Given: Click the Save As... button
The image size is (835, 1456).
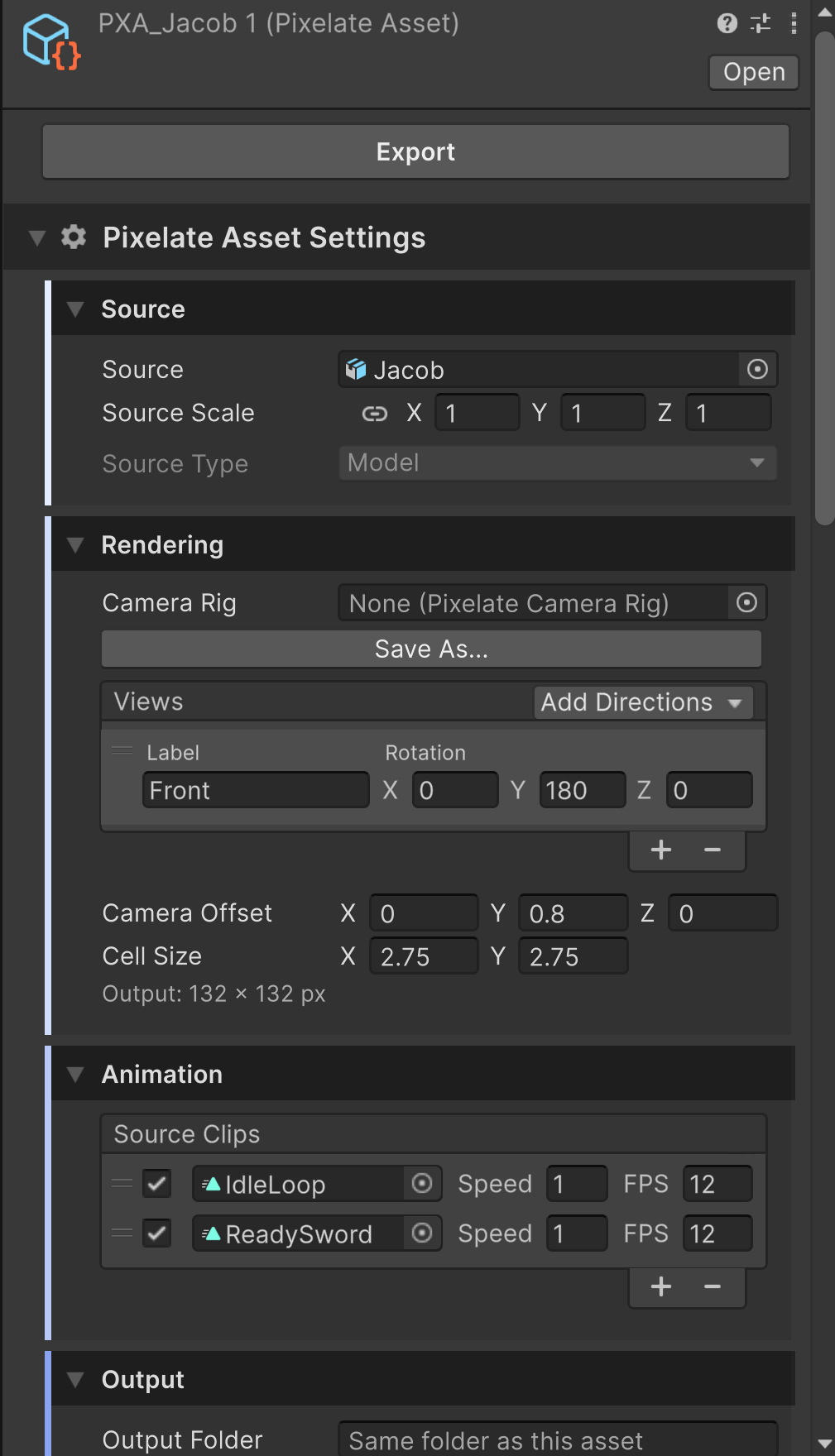Looking at the screenshot, I should click(431, 649).
